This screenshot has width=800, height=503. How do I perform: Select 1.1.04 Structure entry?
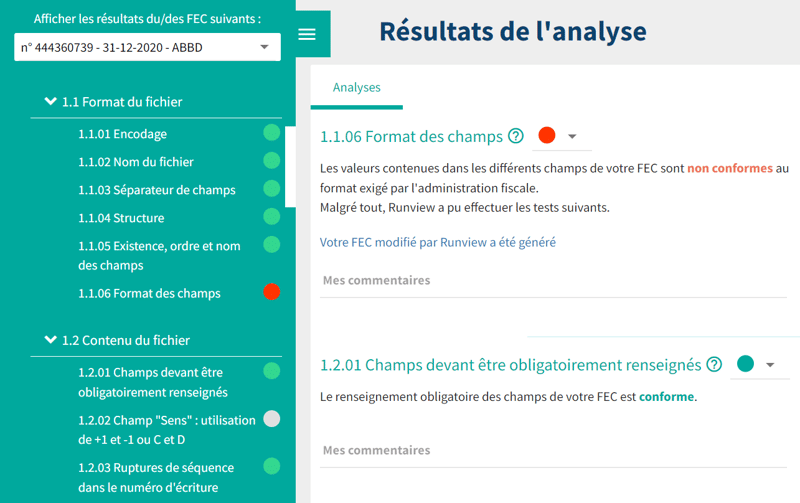(x=121, y=218)
